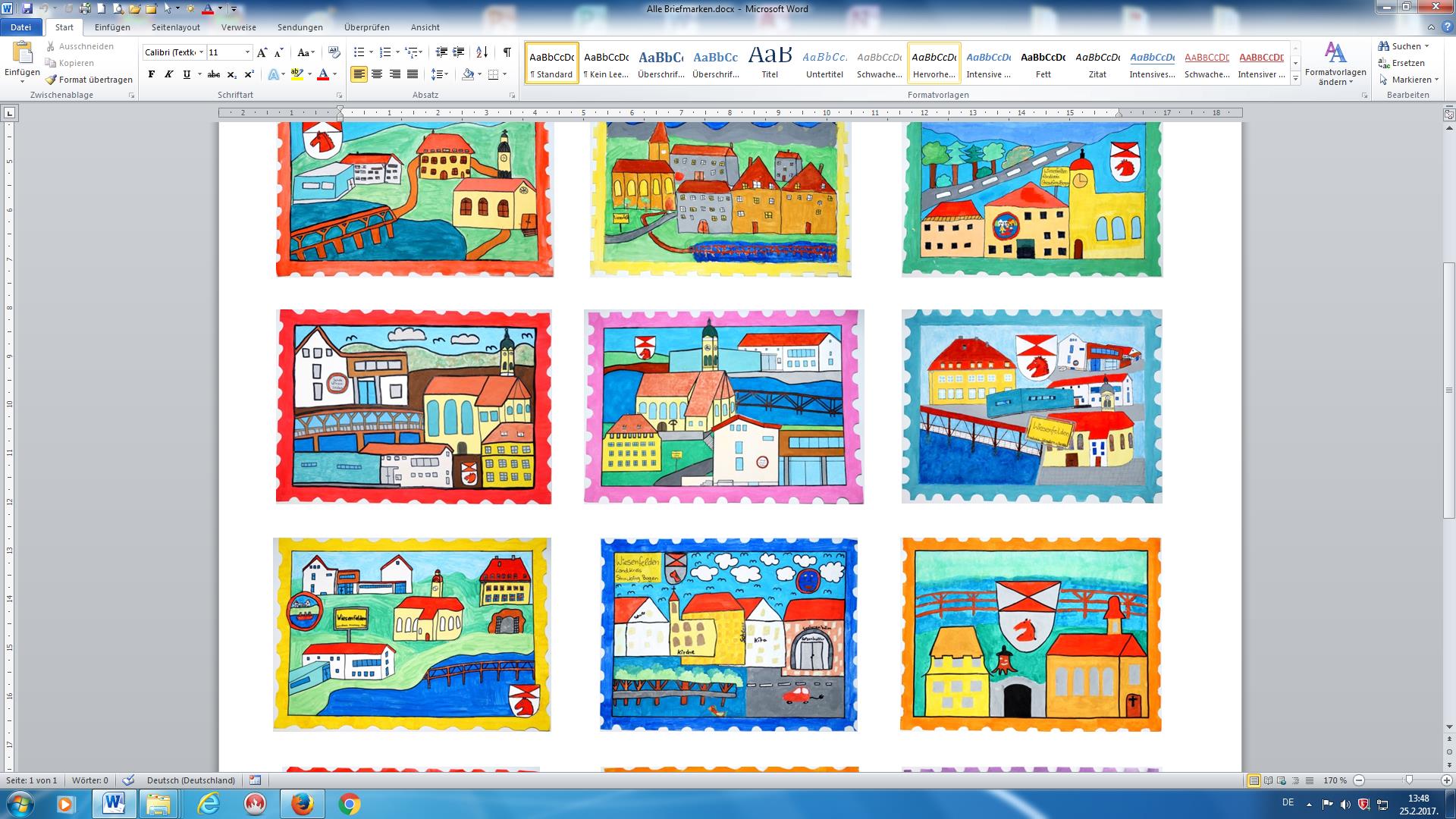Switch to the Seitenlayout tab
Image resolution: width=1456 pixels, height=819 pixels.
176,27
